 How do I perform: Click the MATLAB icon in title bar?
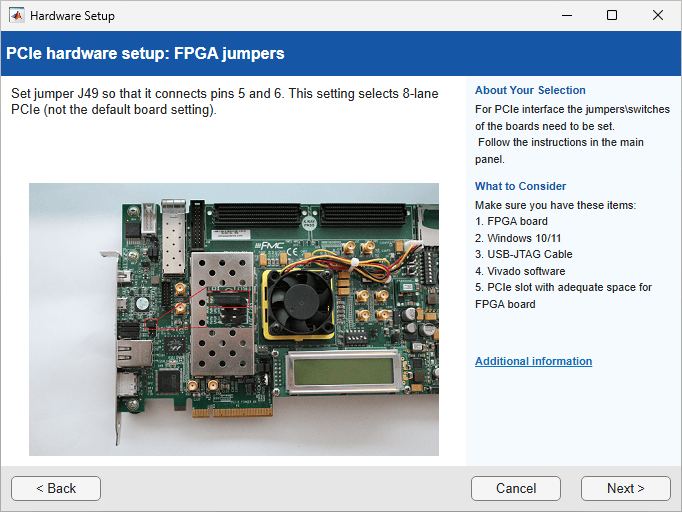[x=17, y=16]
